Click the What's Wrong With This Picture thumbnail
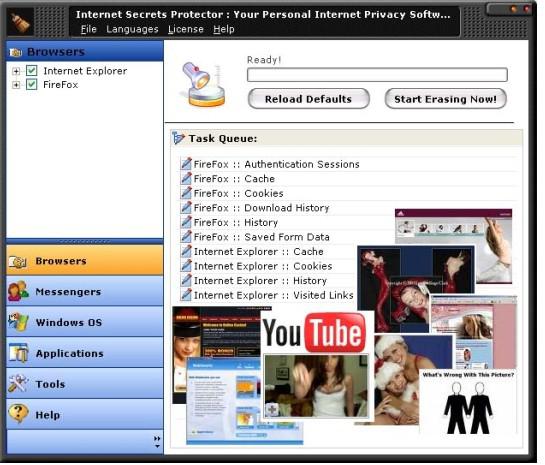This screenshot has height=465, width=545. coord(468,402)
